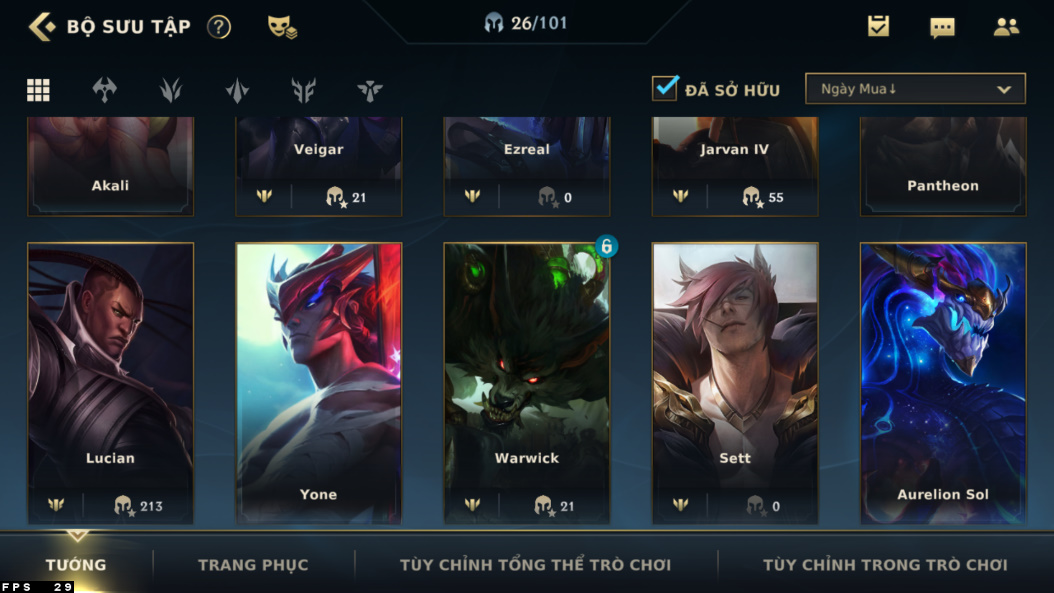
Task: Open TÙY CHỈNH TỔNG THỂ TRÒ CHƠI tab
Action: pos(535,565)
